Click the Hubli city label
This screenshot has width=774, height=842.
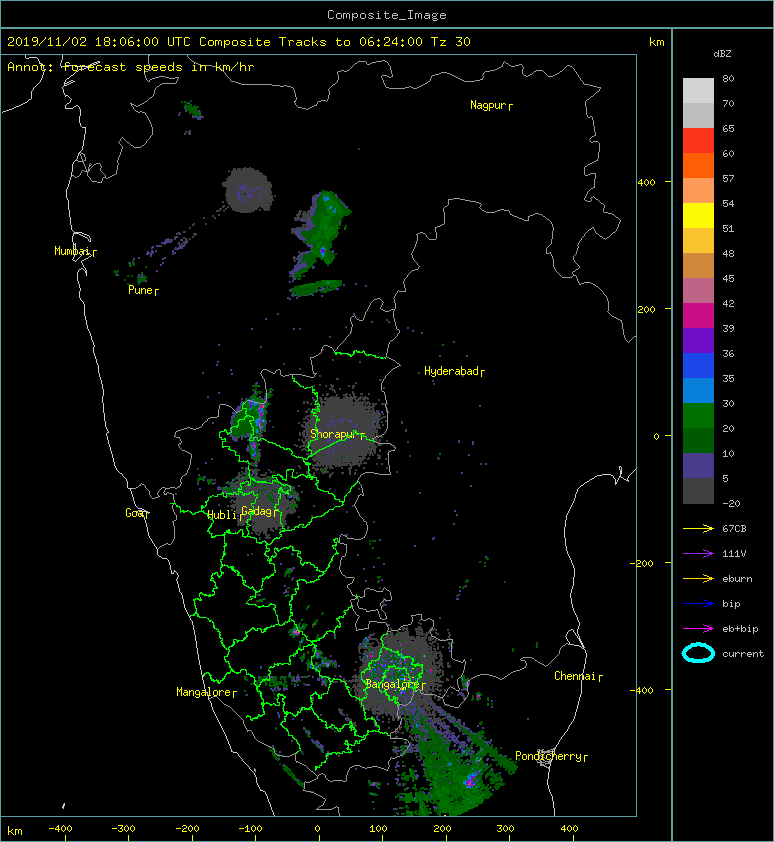coord(224,516)
